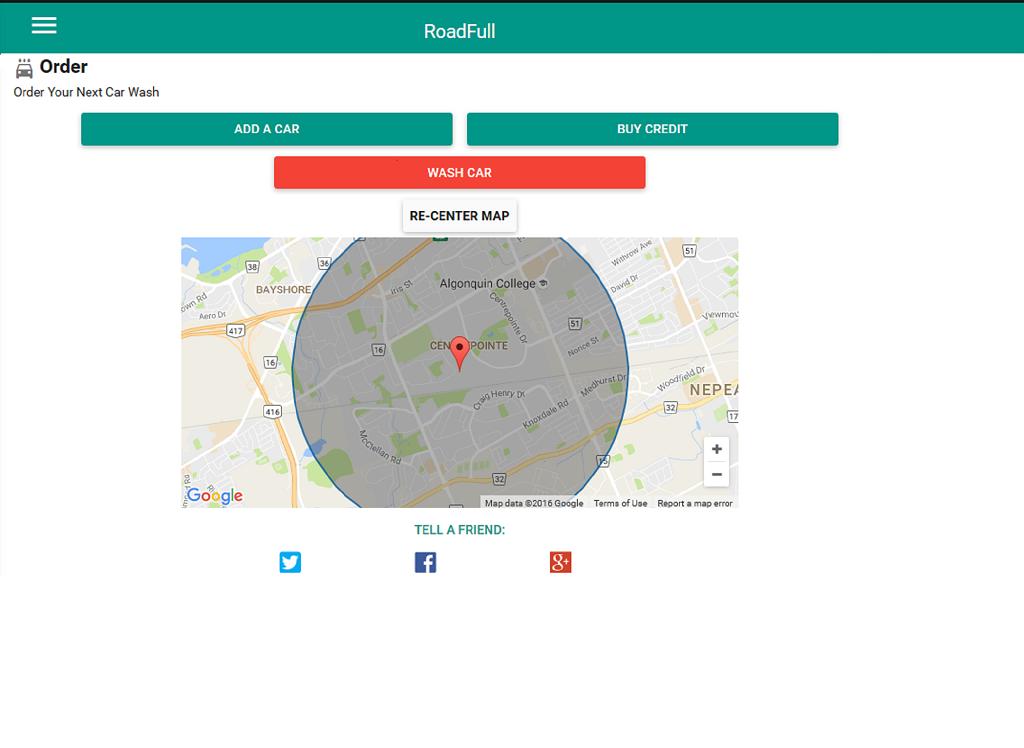Click the RoadFull title in header

click(x=459, y=31)
